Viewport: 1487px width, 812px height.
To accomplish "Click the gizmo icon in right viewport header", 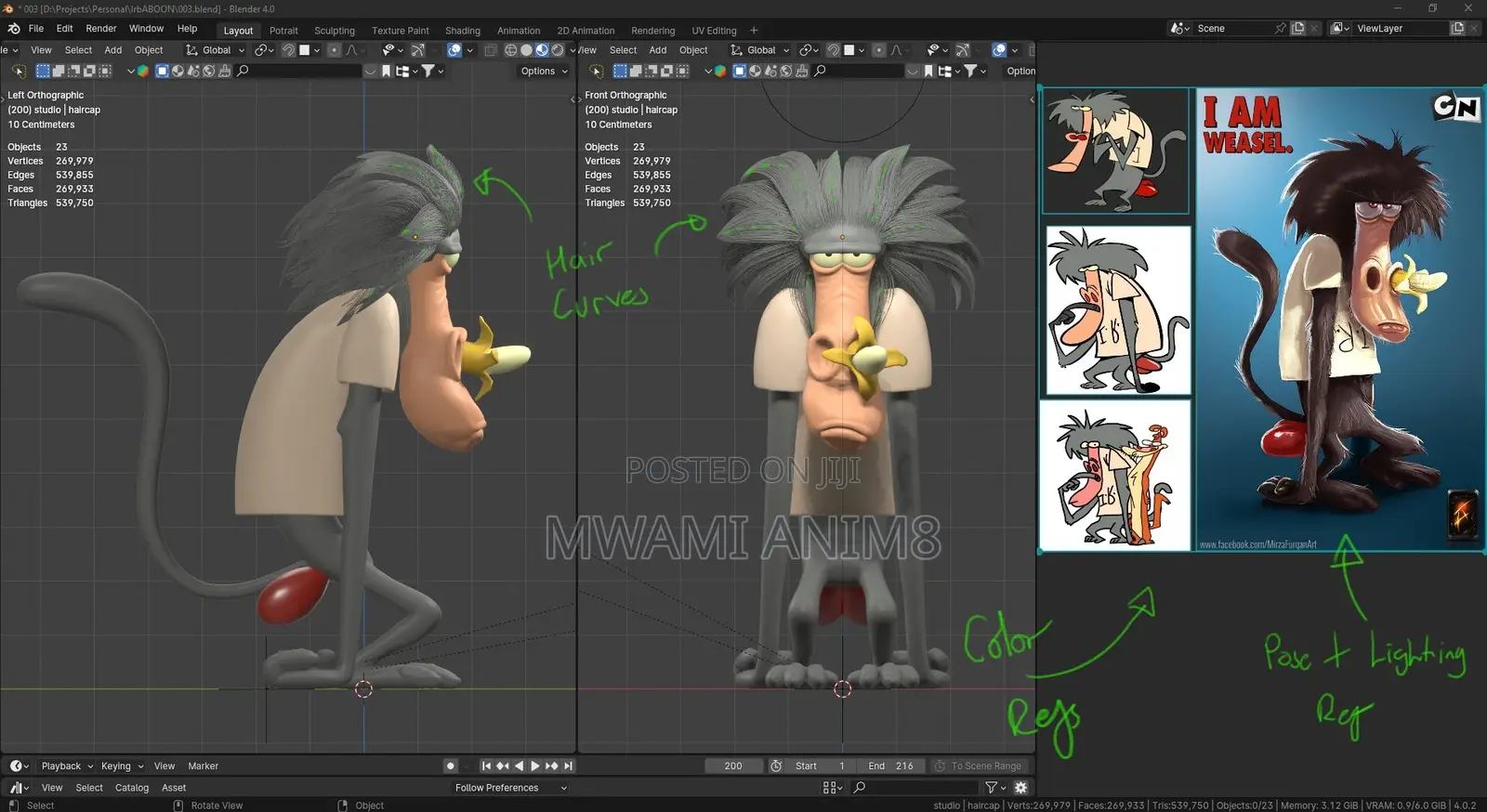I will (x=963, y=50).
